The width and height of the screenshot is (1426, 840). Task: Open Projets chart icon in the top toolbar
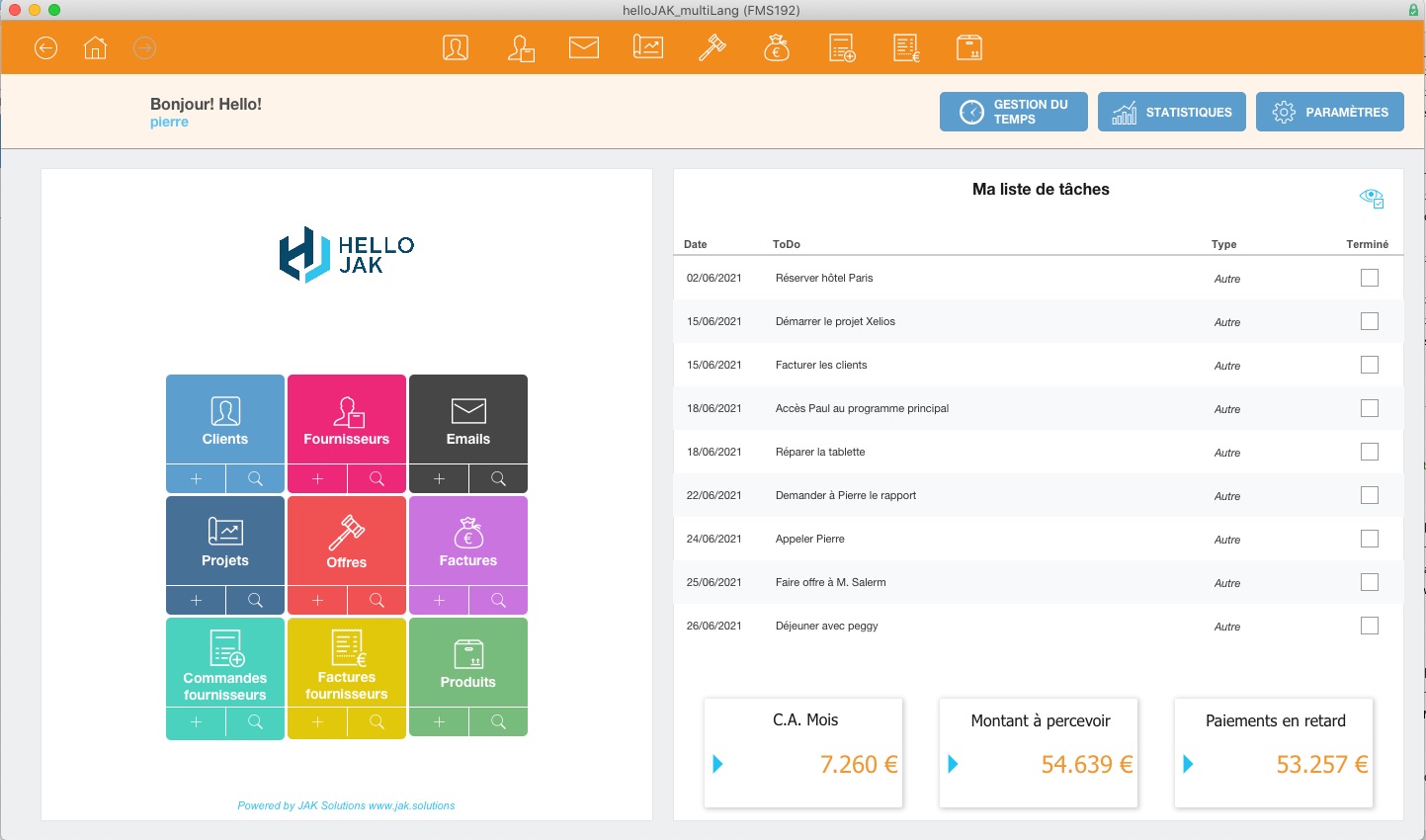tap(648, 47)
